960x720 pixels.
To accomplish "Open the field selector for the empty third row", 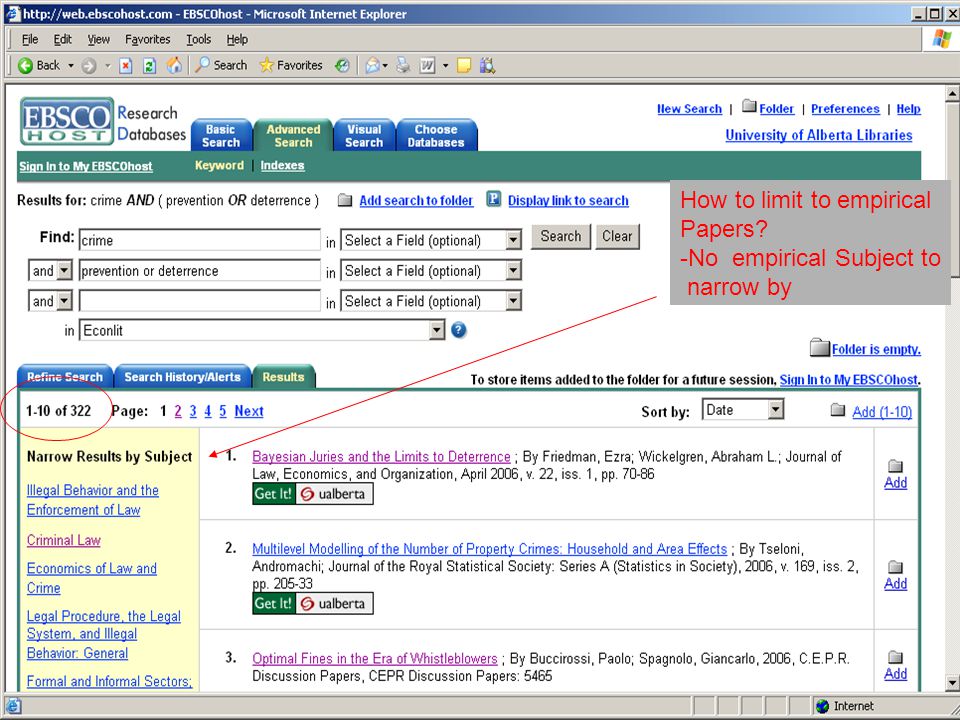I will click(x=431, y=301).
